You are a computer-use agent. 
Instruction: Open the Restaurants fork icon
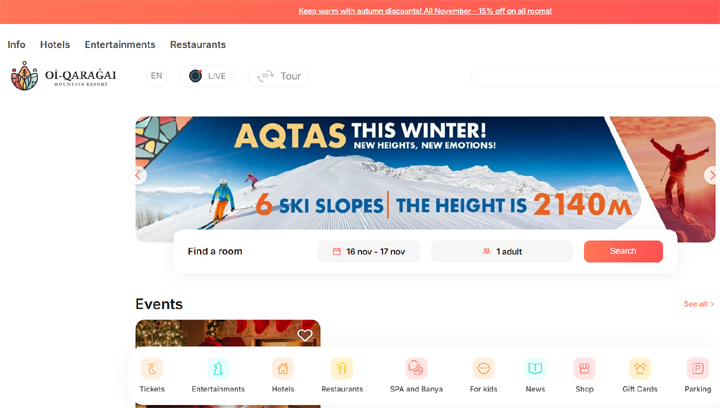coord(342,369)
